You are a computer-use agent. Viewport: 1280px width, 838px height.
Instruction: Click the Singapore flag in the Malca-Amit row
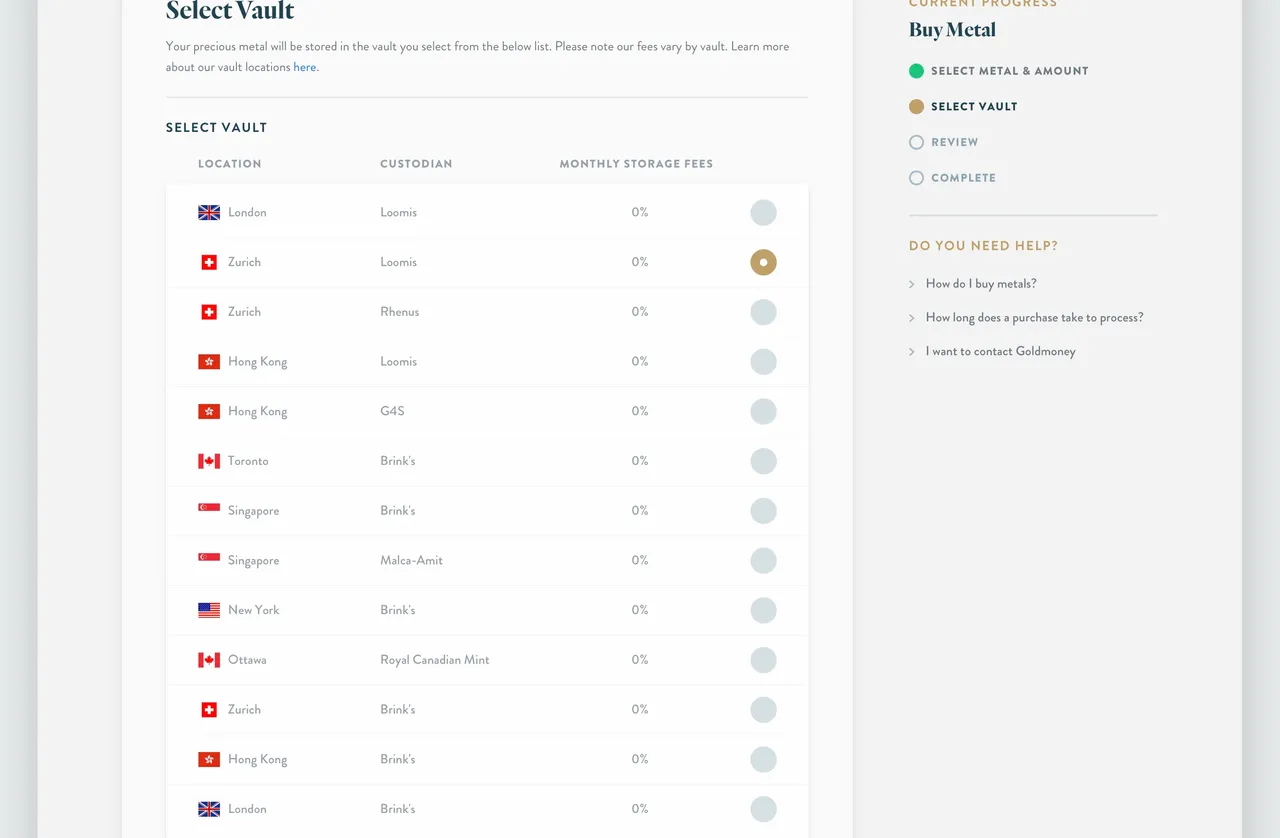coord(209,558)
